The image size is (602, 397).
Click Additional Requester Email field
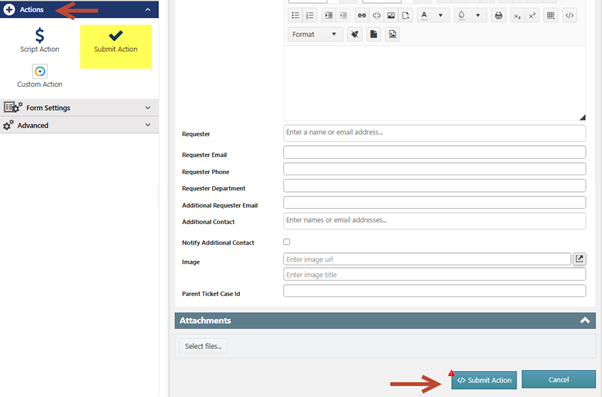[434, 203]
